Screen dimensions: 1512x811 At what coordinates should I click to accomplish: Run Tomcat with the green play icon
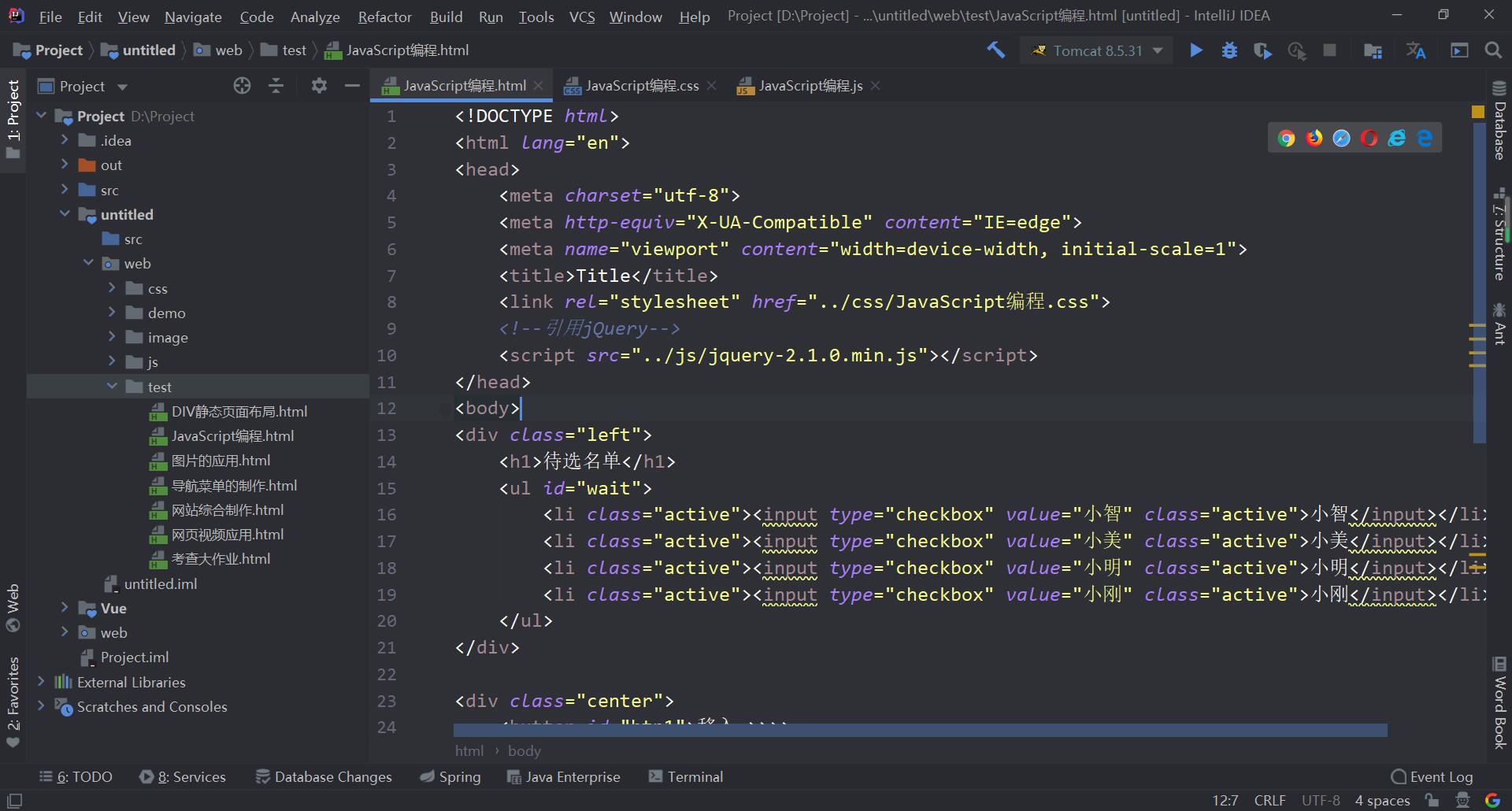[1196, 50]
